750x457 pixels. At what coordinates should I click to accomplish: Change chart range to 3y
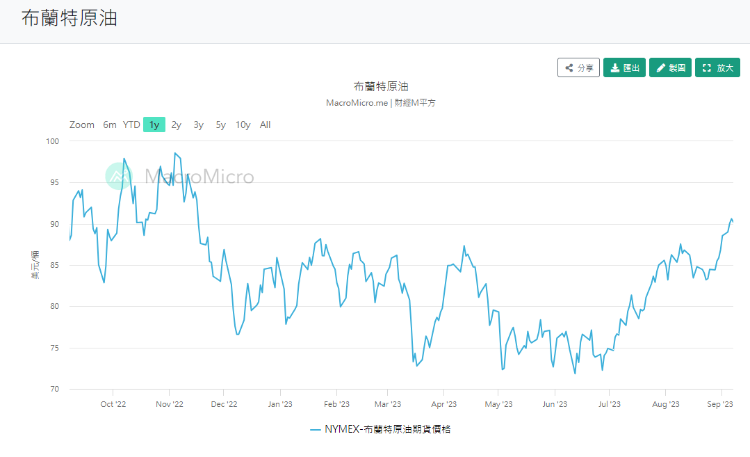198,125
